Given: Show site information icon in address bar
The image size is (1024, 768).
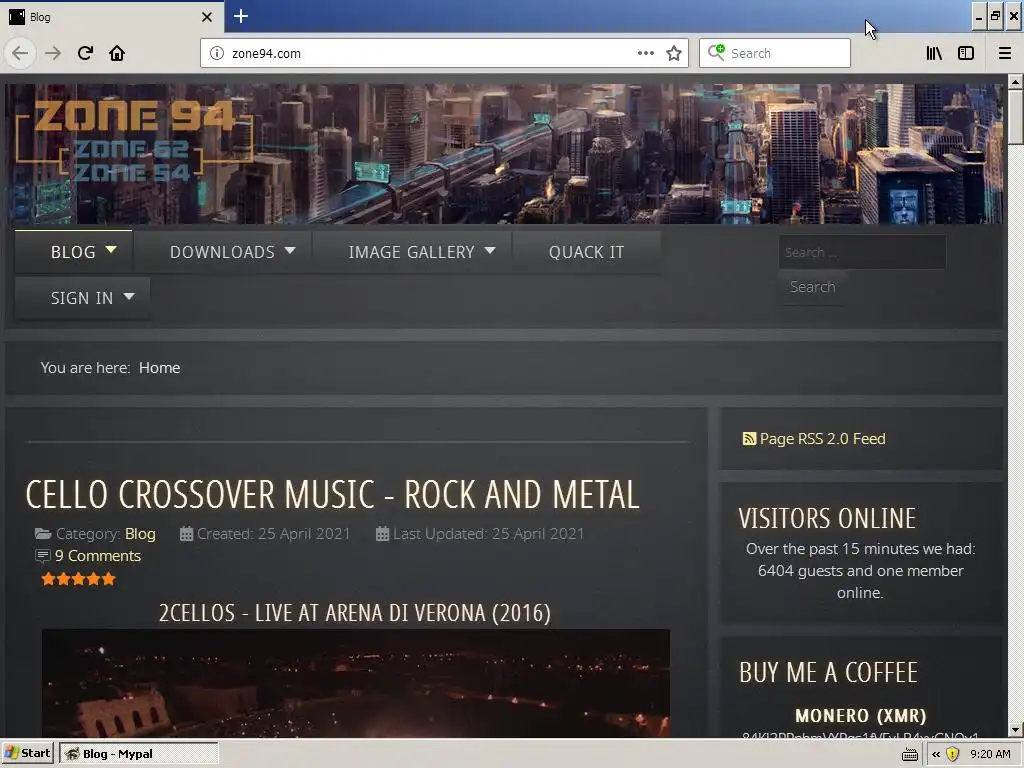Looking at the screenshot, I should pos(217,53).
